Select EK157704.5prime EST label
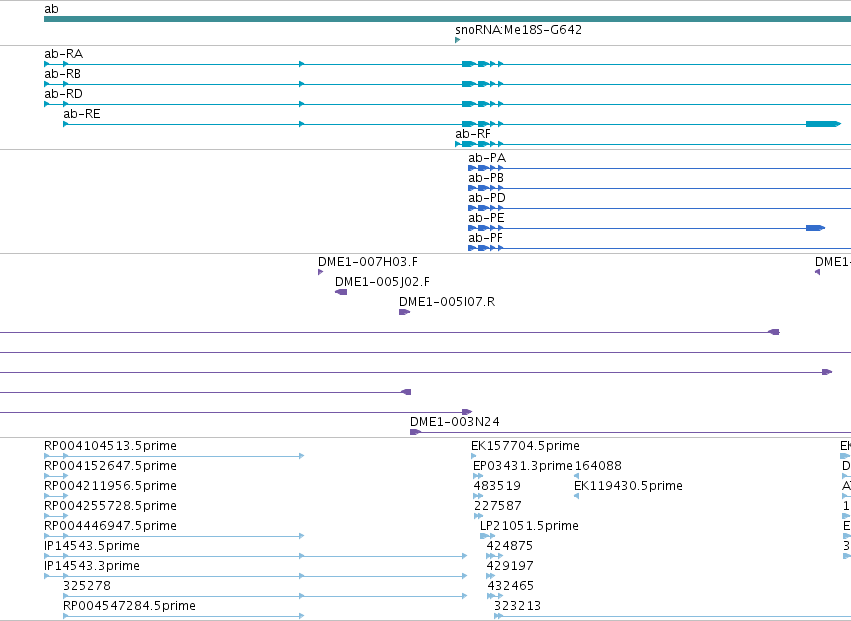 tap(525, 446)
